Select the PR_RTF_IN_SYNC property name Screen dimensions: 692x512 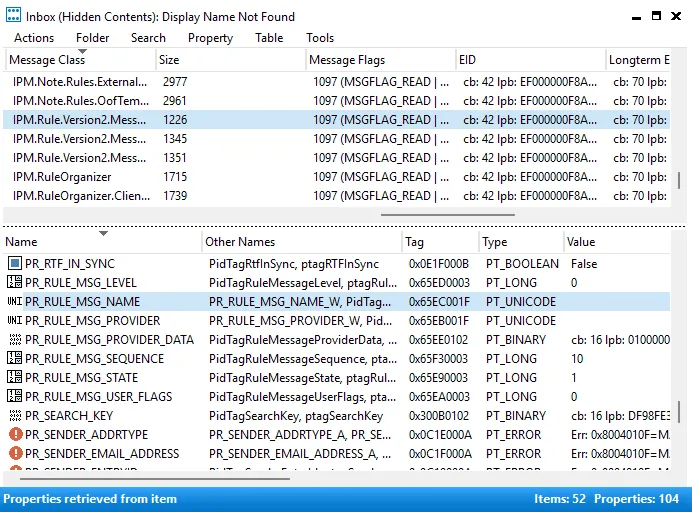pos(70,264)
